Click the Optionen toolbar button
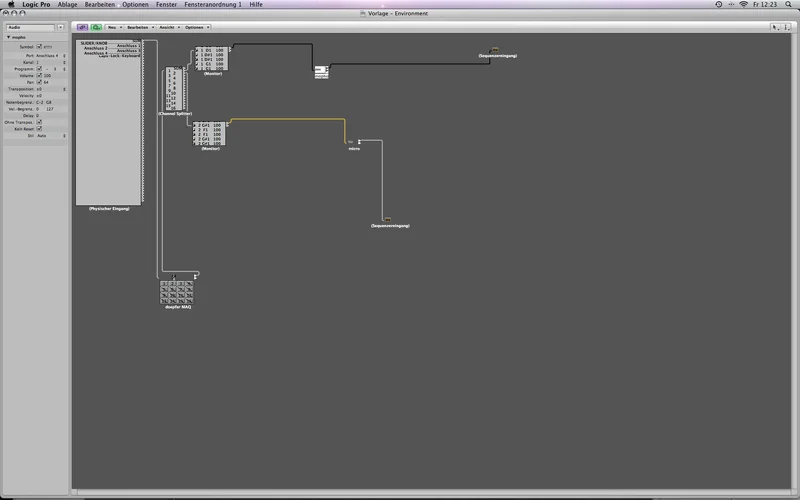Viewport: 800px width, 500px height. pyautogui.click(x=194, y=27)
